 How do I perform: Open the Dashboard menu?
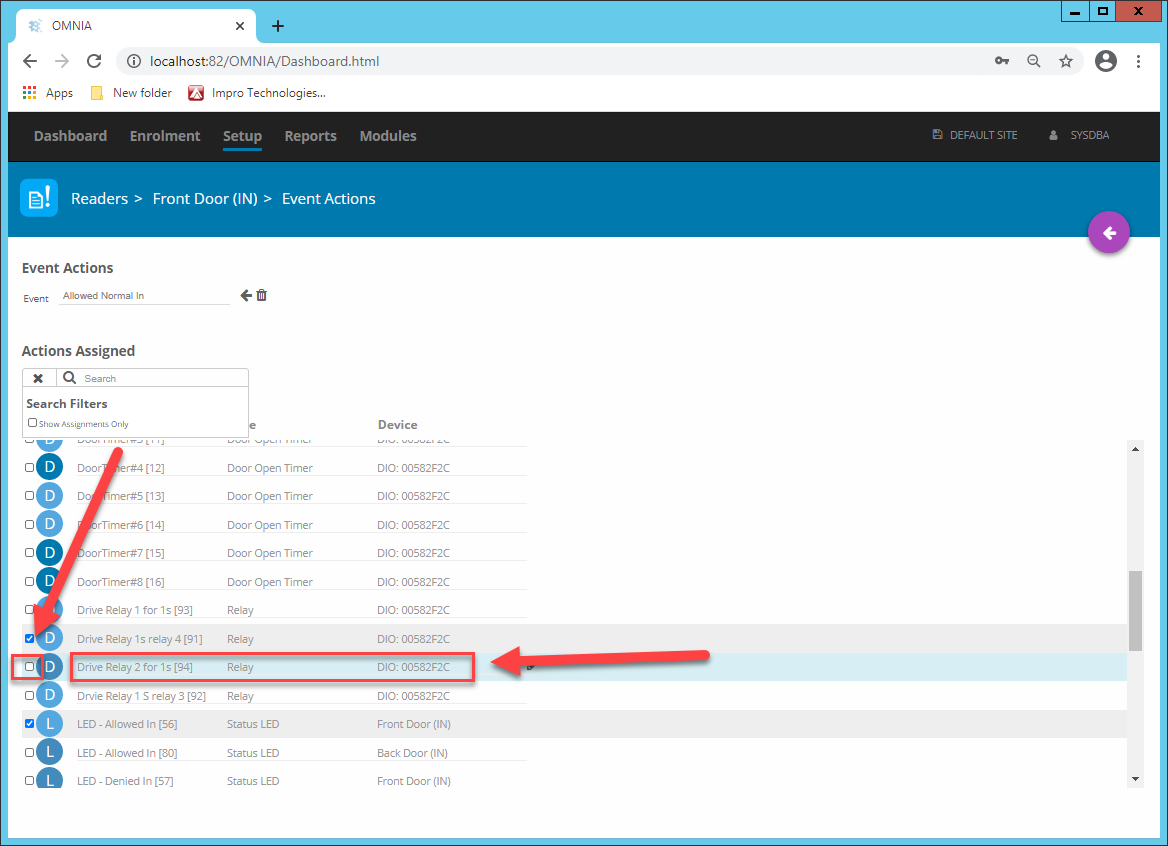70,136
